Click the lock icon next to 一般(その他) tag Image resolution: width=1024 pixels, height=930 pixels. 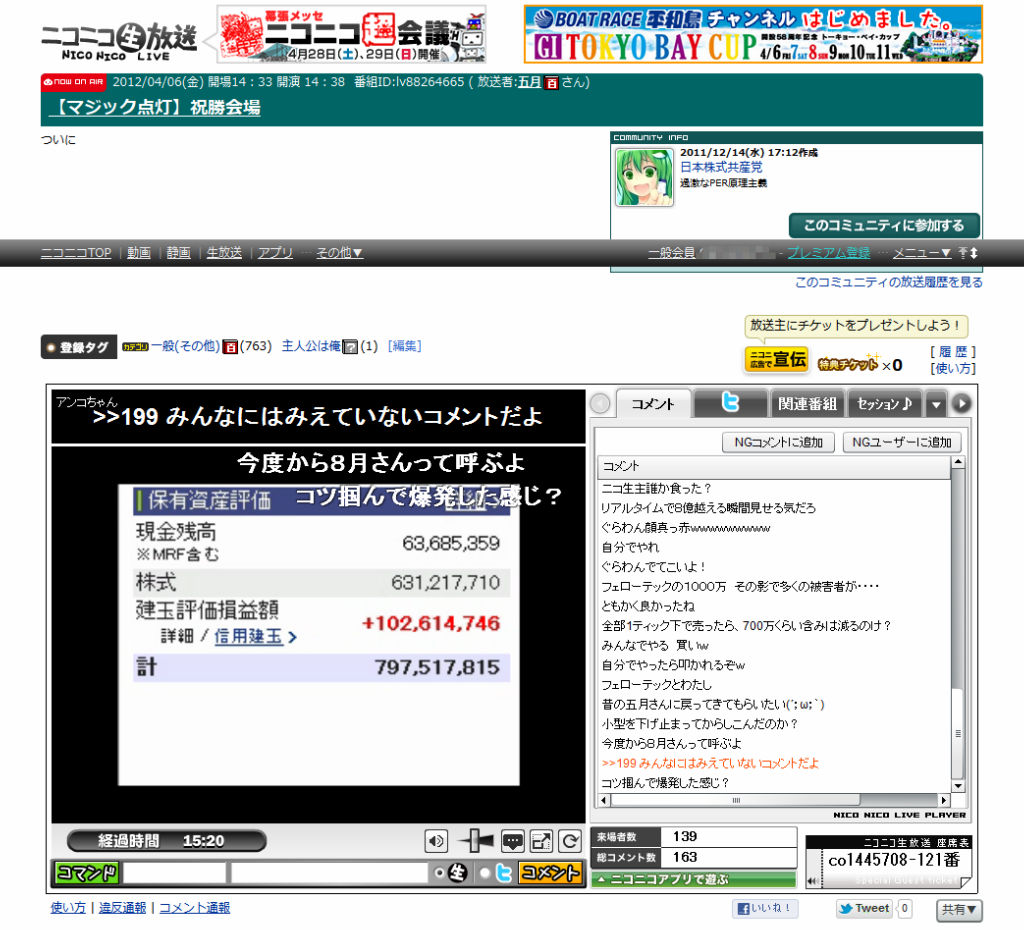229,347
